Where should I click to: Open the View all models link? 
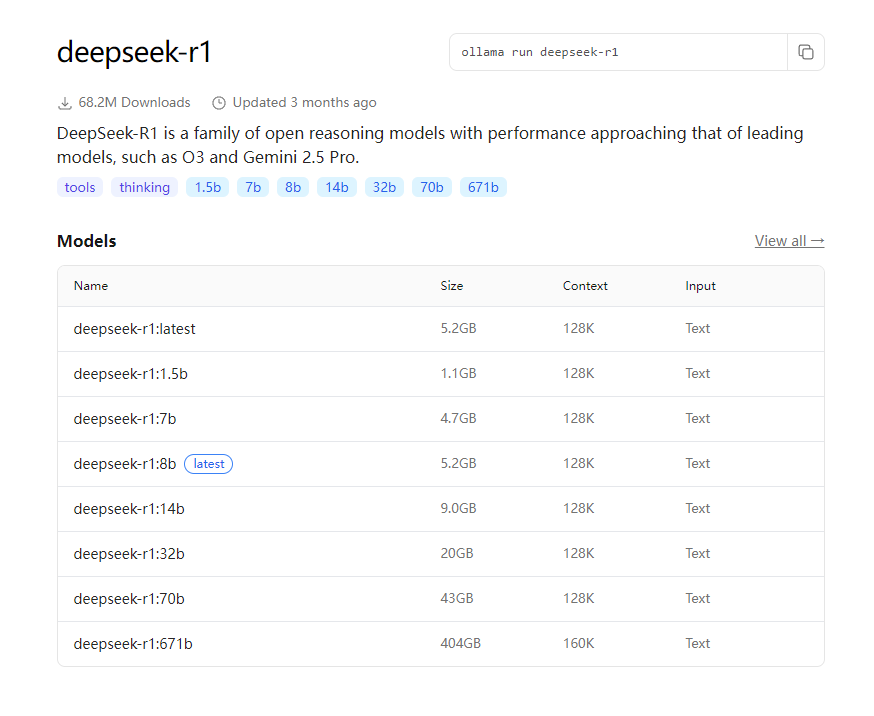pos(789,241)
